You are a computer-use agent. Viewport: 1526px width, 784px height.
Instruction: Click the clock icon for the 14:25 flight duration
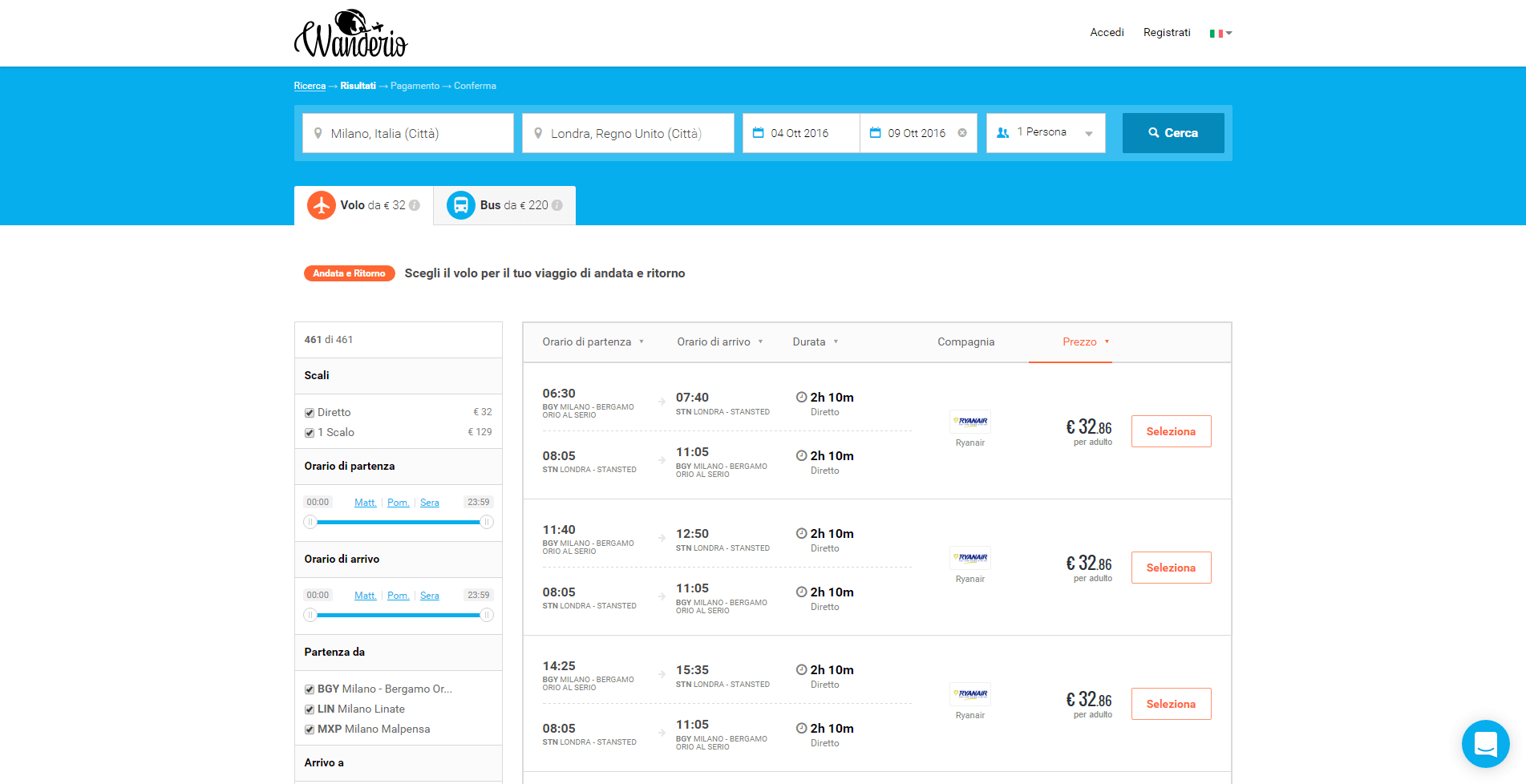click(801, 669)
